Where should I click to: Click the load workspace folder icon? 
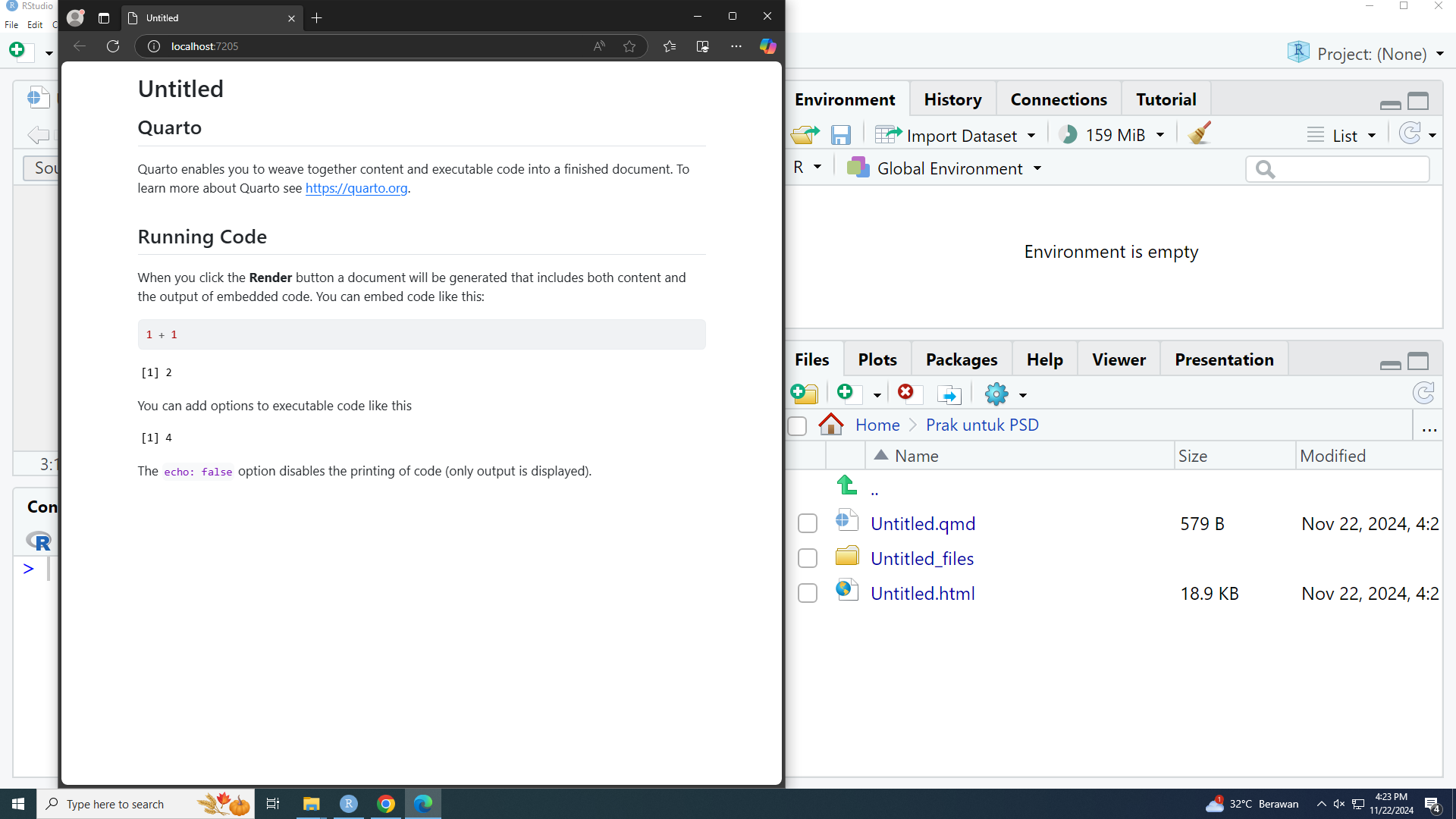(x=805, y=135)
